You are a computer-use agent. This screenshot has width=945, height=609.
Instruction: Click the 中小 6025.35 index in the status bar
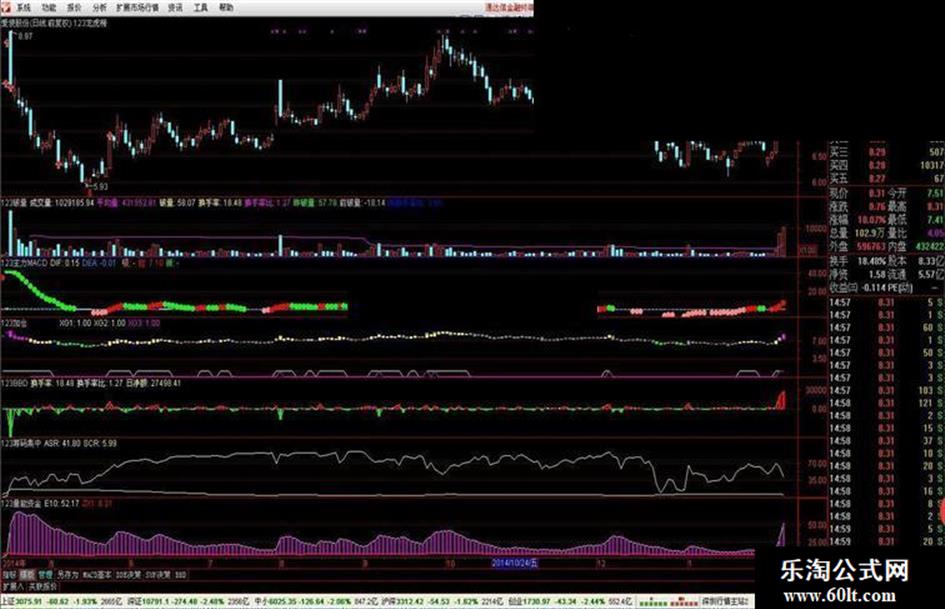[x=275, y=601]
